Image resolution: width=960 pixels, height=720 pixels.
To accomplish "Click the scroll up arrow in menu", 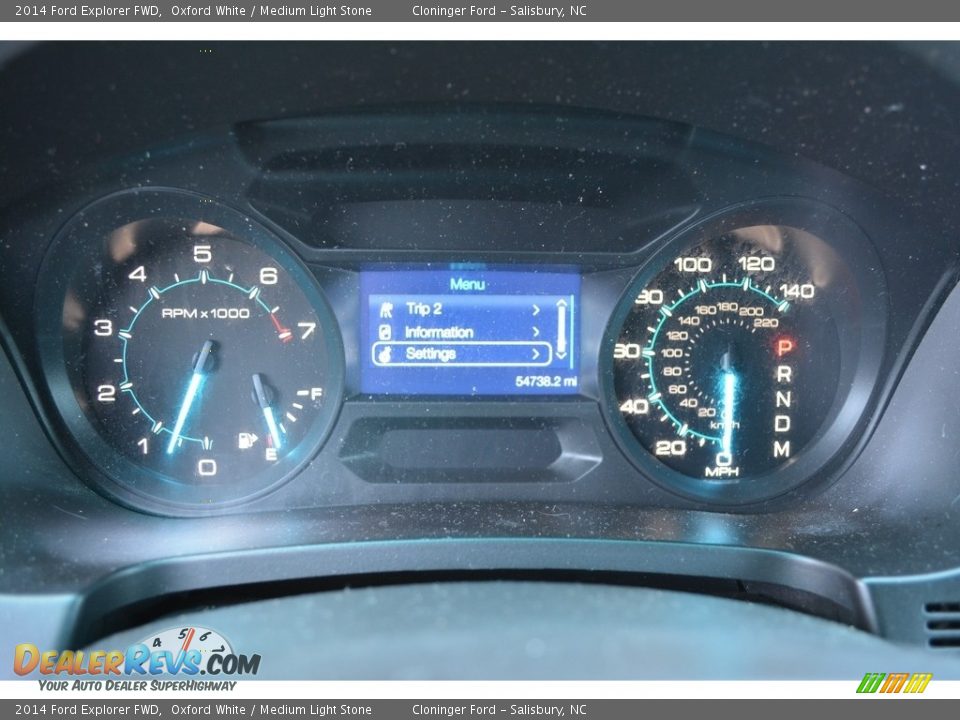I will click(x=561, y=304).
